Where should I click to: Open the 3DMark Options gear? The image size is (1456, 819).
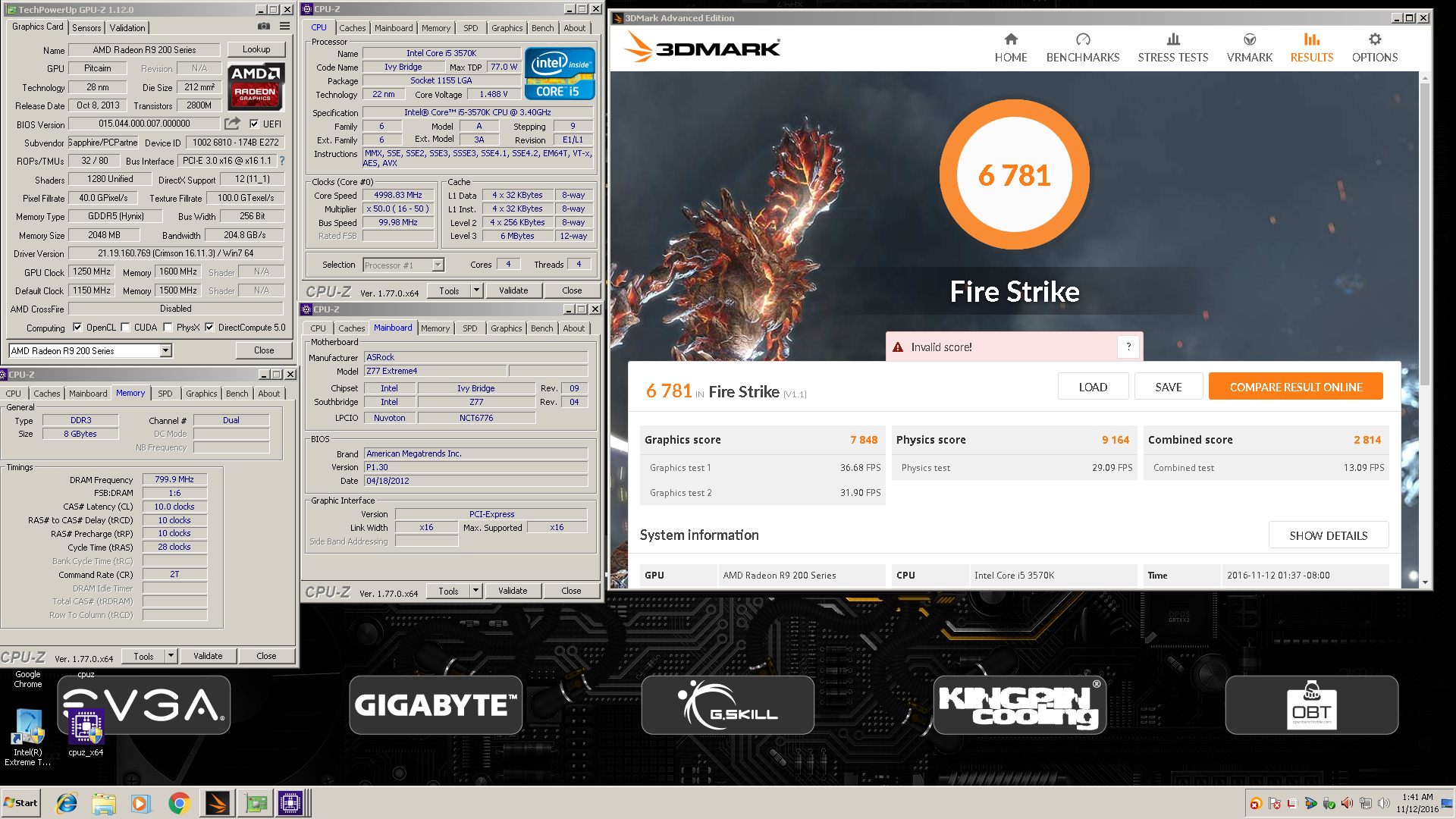(x=1375, y=48)
